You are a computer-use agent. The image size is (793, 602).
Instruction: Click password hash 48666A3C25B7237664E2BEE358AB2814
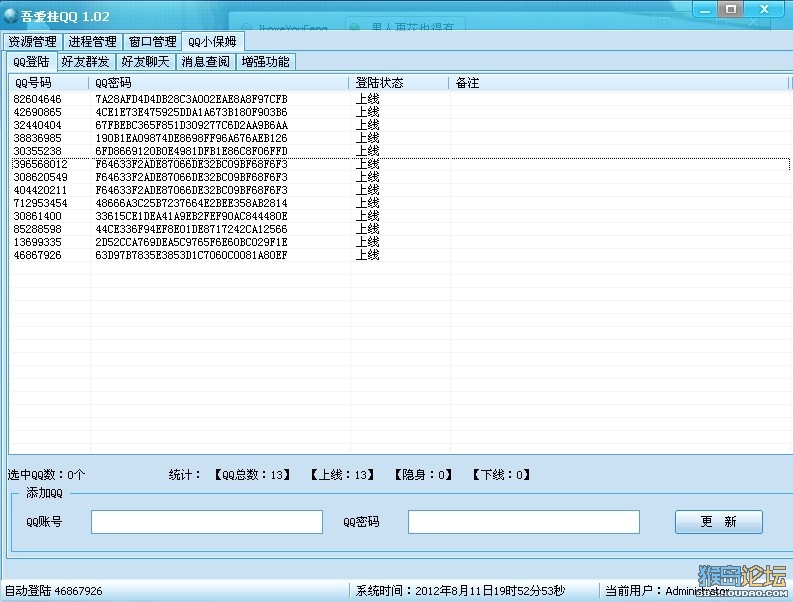click(x=191, y=203)
